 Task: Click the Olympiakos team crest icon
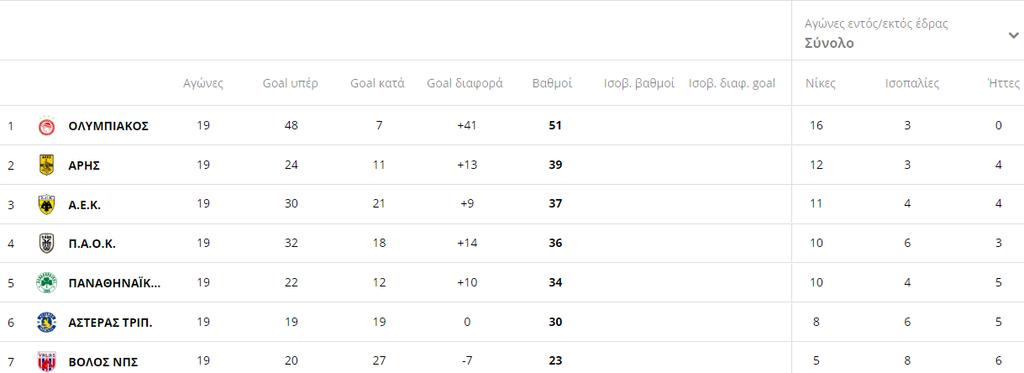(46, 125)
